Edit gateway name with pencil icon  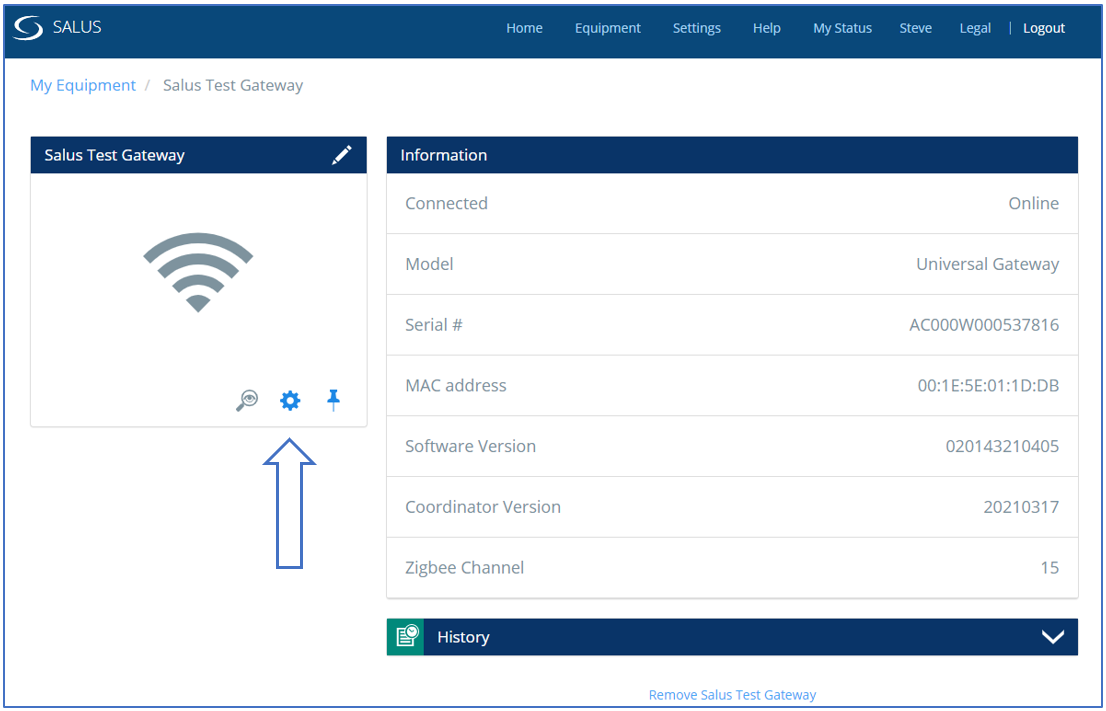tap(342, 155)
